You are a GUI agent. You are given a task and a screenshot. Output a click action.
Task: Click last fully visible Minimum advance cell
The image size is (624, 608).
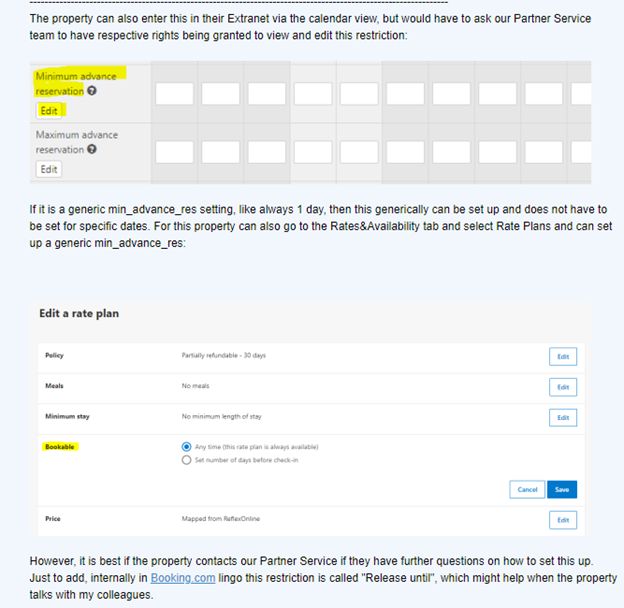coord(544,94)
